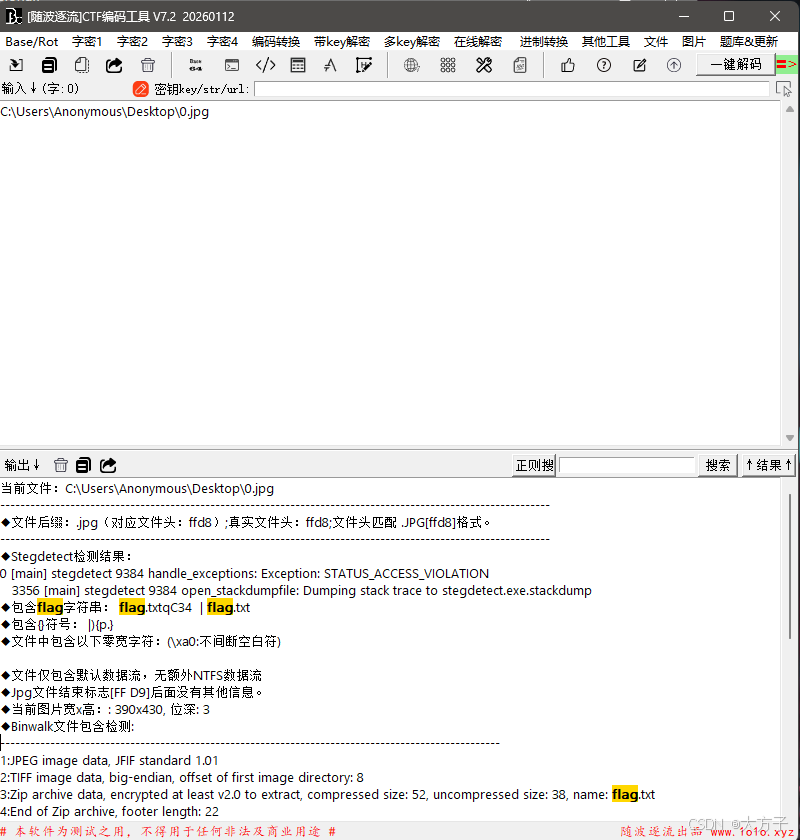The image size is (800, 840).
Task: Click the upward arrow update icon
Action: pyautogui.click(x=674, y=65)
